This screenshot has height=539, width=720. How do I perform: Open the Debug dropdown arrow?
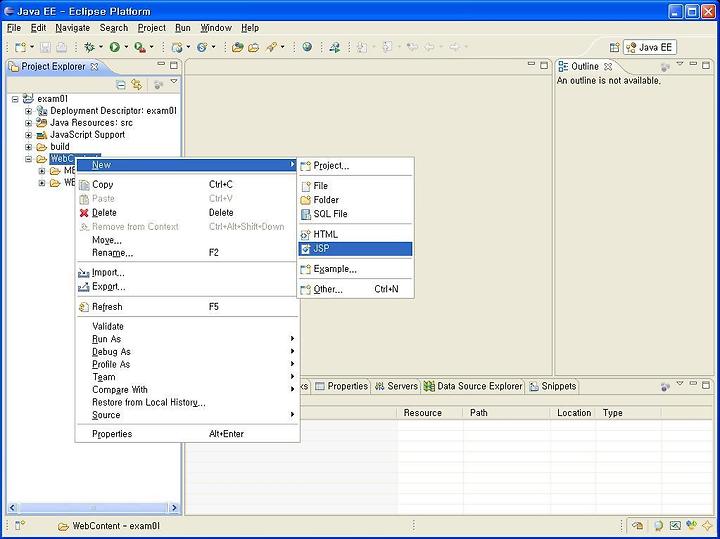coord(101,47)
